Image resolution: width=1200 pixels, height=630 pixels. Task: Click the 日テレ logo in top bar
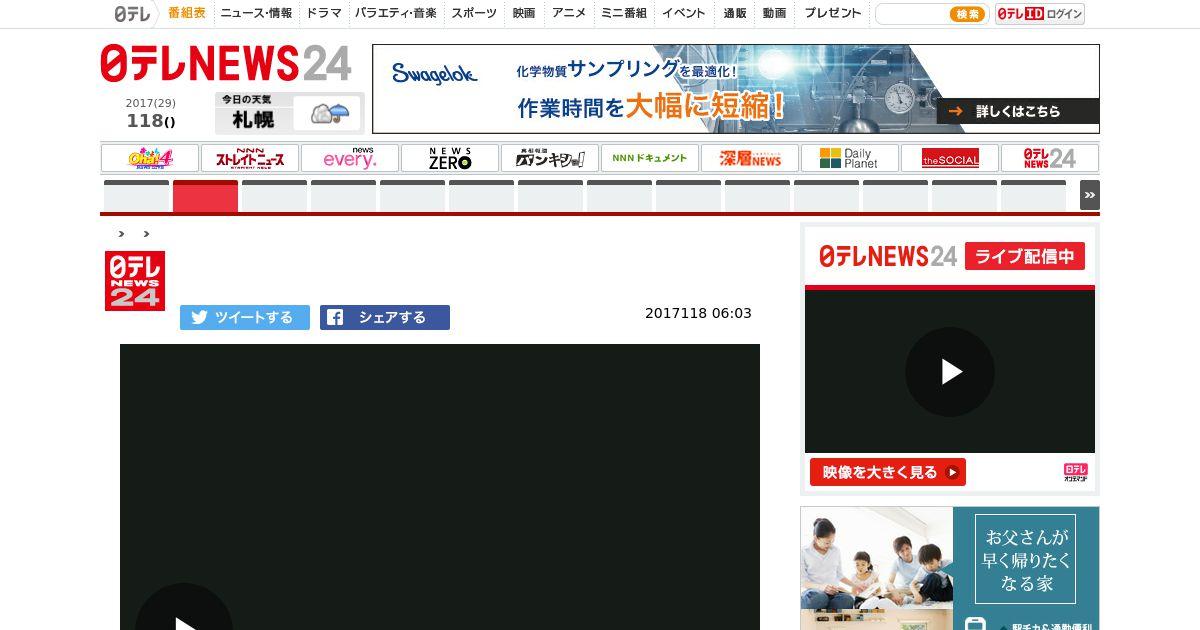(x=134, y=13)
